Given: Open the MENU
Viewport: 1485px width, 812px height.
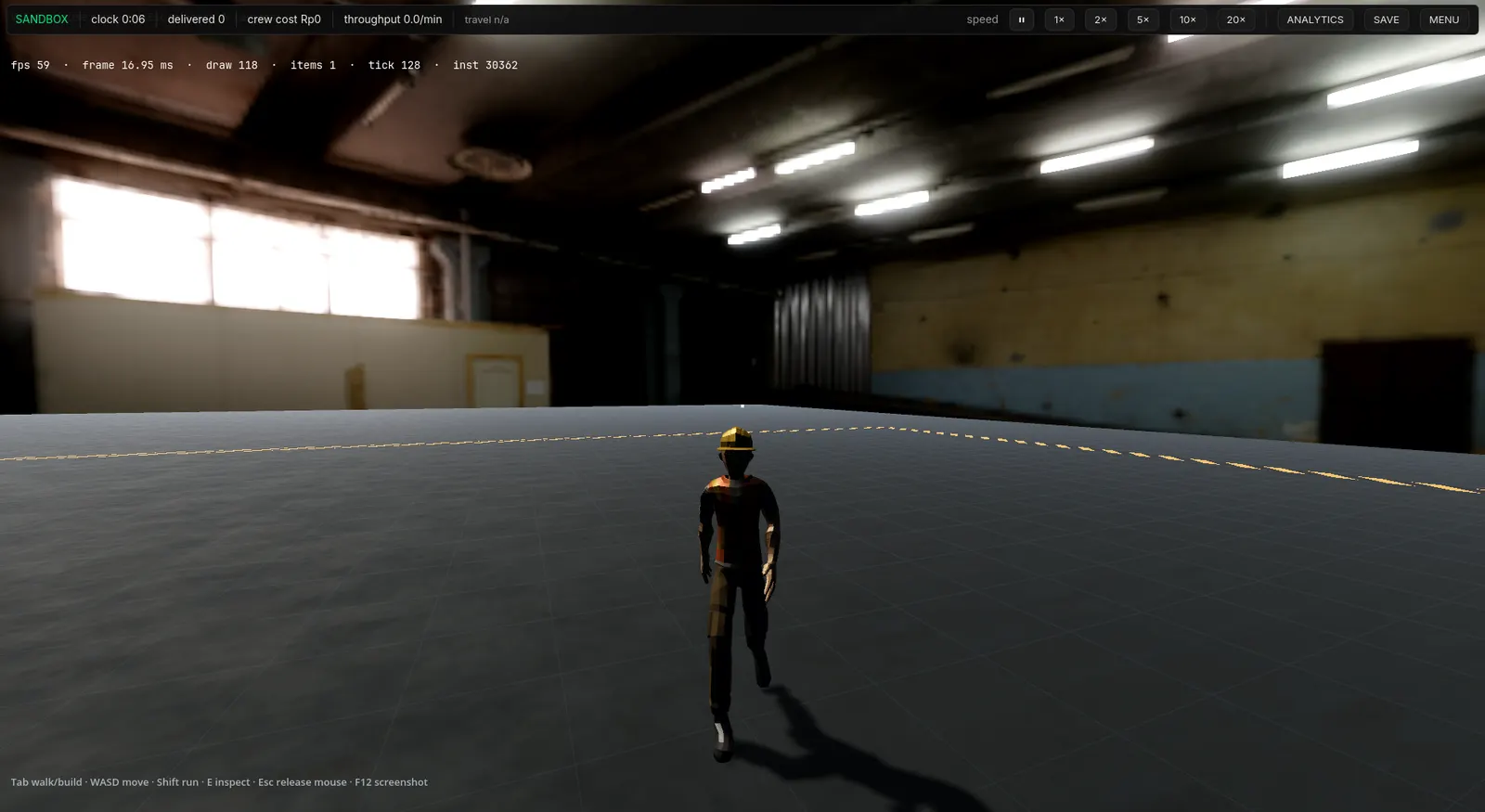Looking at the screenshot, I should [x=1443, y=19].
